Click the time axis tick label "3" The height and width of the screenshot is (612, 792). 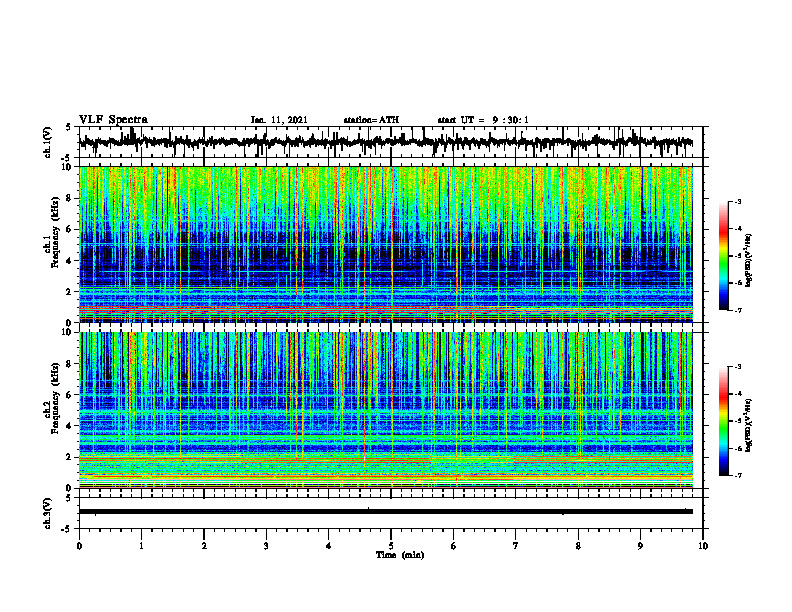pos(266,546)
